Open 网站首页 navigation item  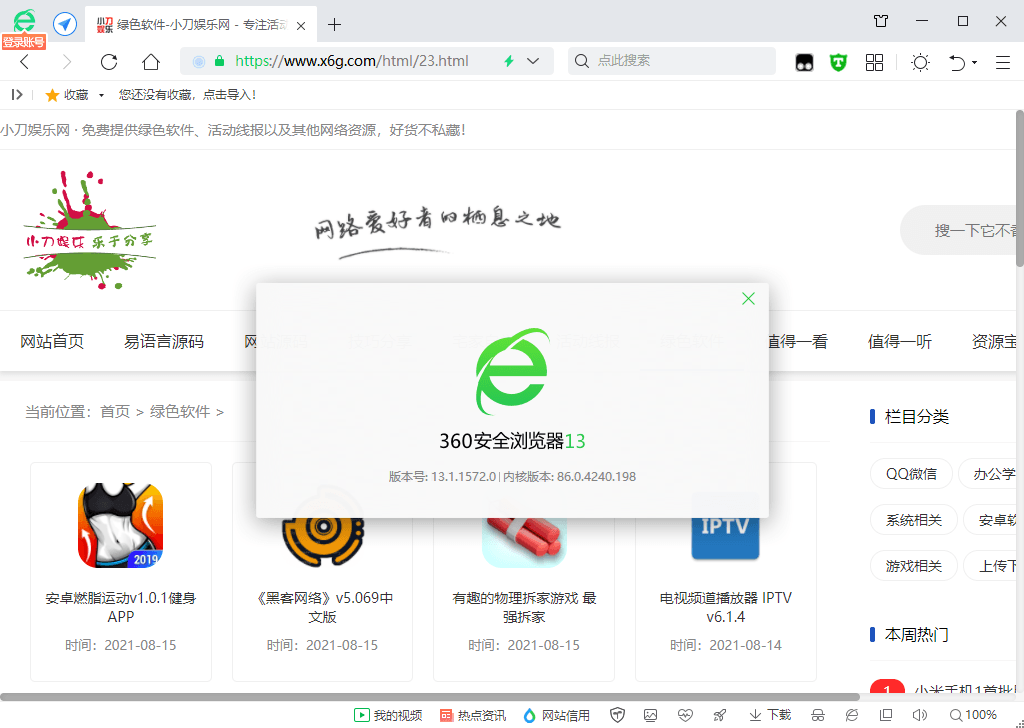(x=52, y=341)
